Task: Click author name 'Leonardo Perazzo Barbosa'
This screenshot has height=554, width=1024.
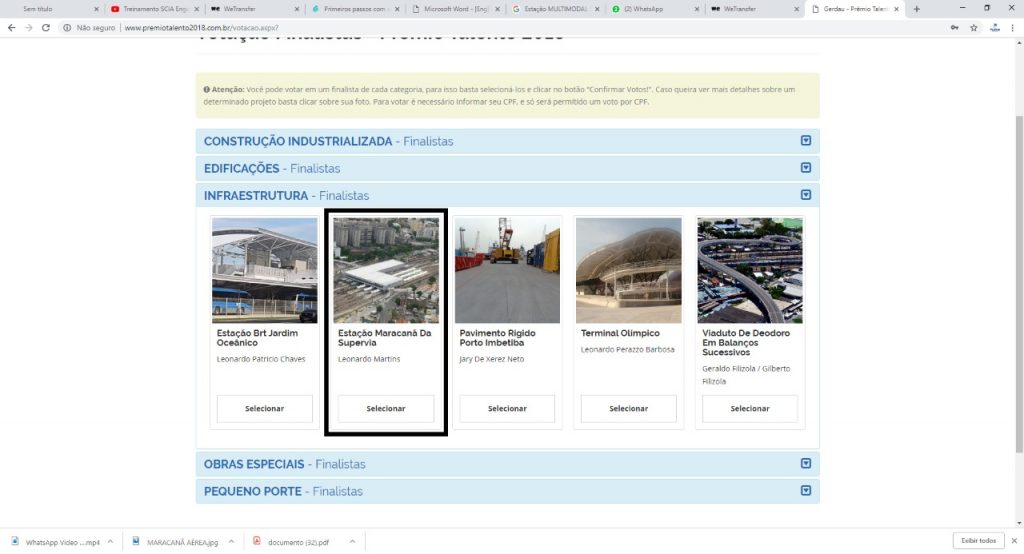Action: [x=628, y=350]
